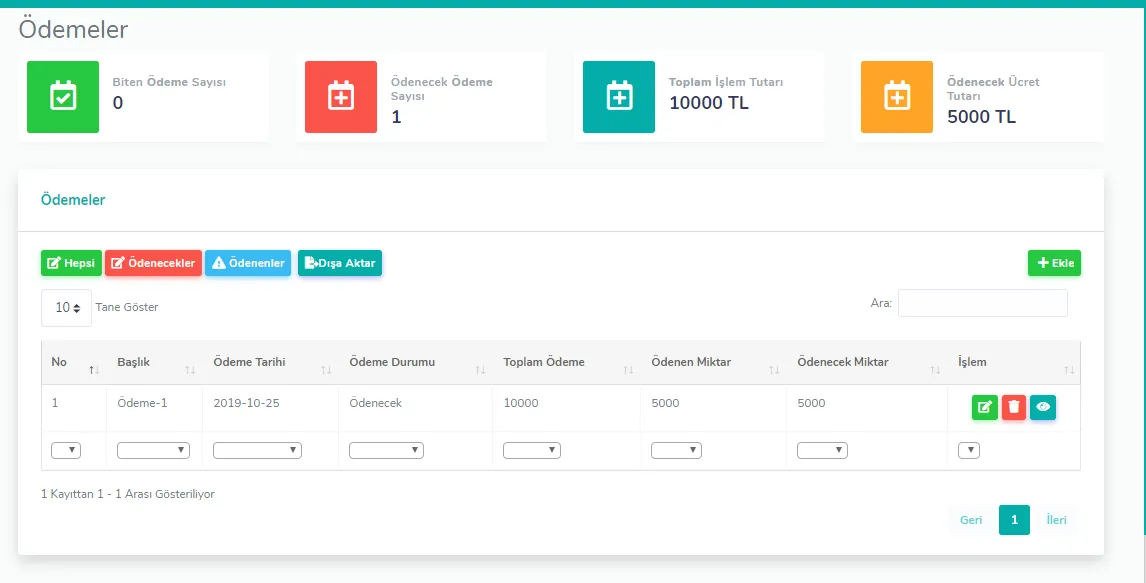
Task: Go to next page with İleri
Action: click(x=1057, y=520)
